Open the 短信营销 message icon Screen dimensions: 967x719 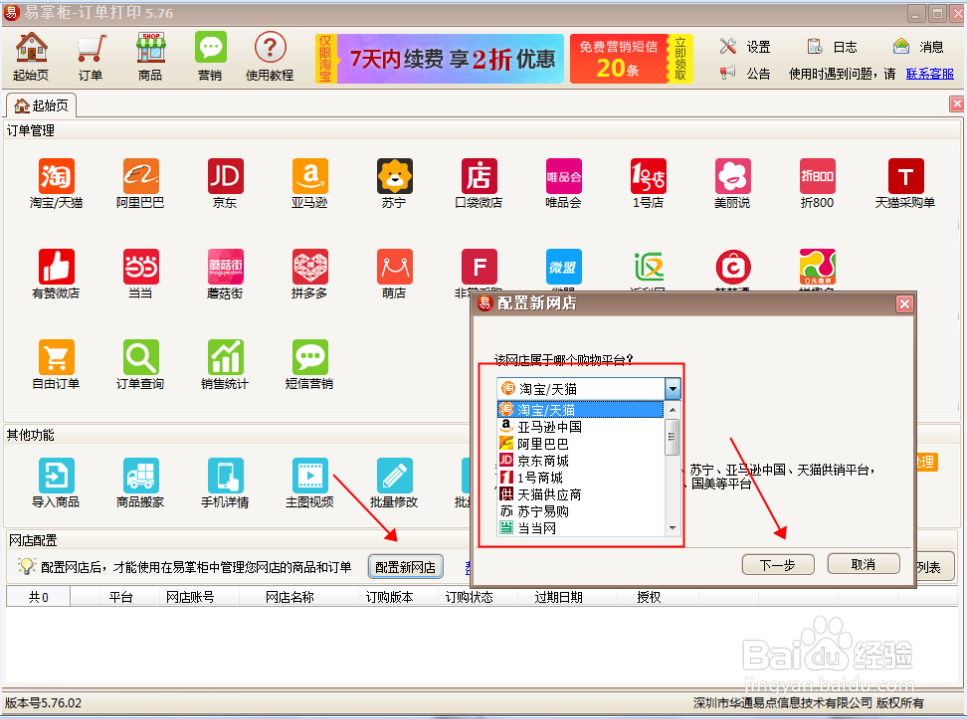pos(310,357)
